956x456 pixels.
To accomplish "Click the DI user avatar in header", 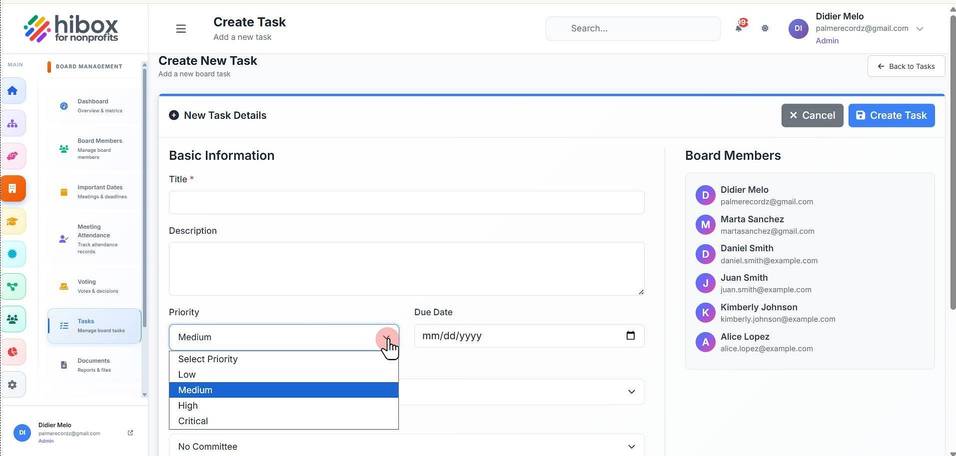I will tap(798, 29).
